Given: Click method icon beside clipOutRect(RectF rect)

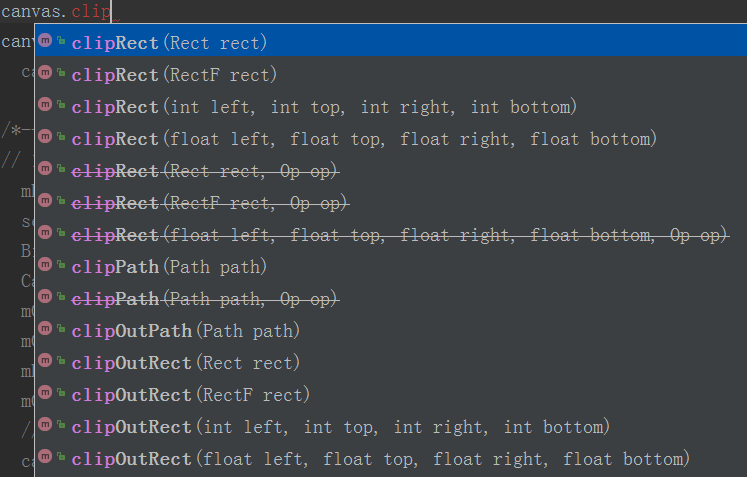Looking at the screenshot, I should pyautogui.click(x=45, y=392).
